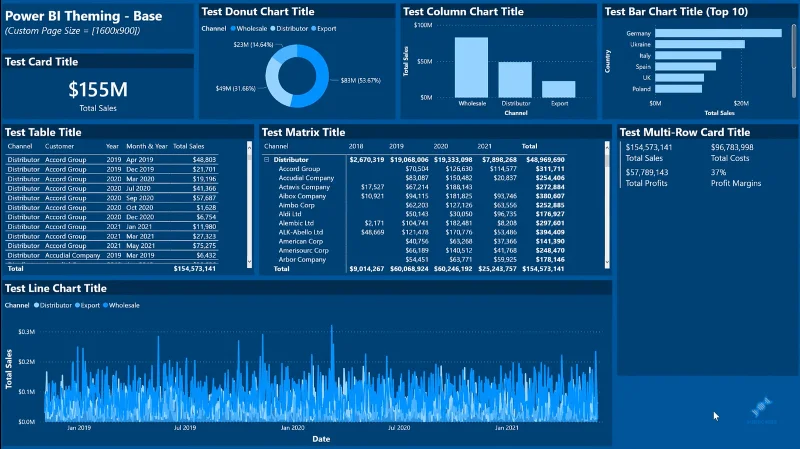
Task: Click the table's scroll-up arrow
Action: coord(249,147)
